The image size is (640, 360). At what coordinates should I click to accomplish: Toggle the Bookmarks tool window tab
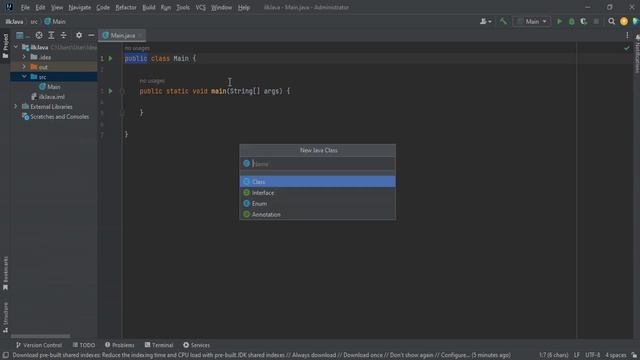point(5,273)
